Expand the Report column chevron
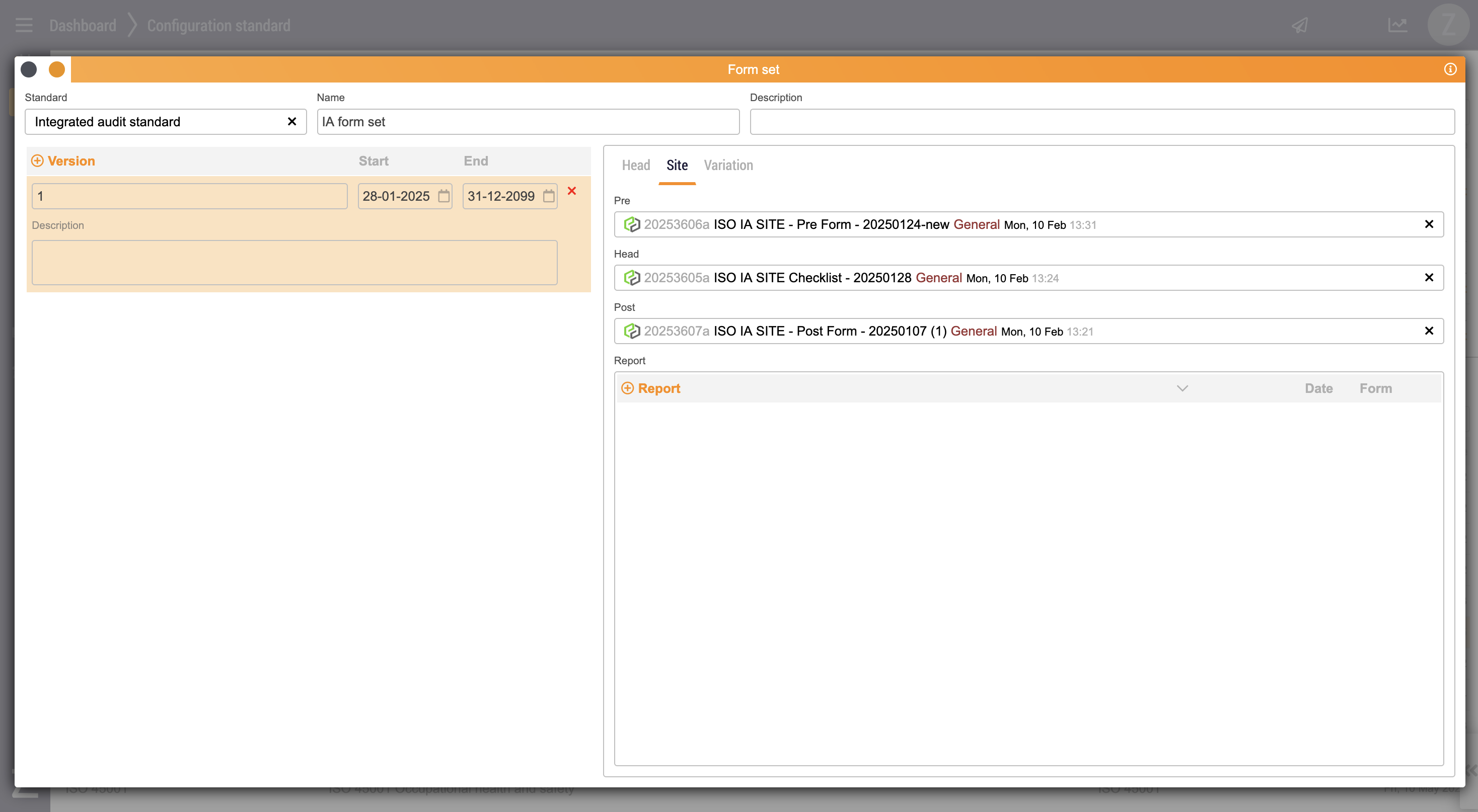 1182,388
